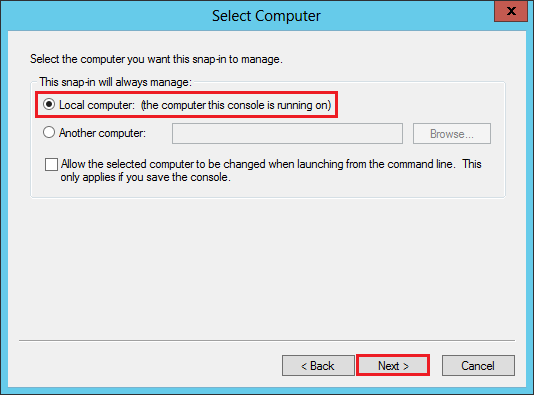Screen dimensions: 534x395
Task: Click the Select Computer title bar
Action: point(266,16)
